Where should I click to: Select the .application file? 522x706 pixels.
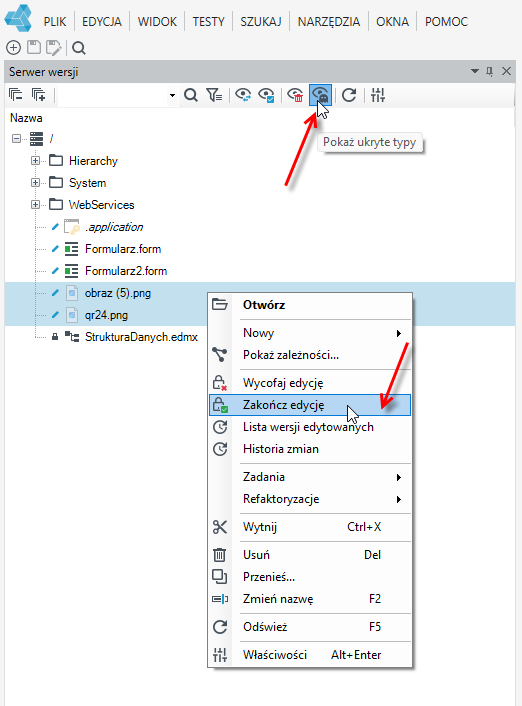pyautogui.click(x=114, y=227)
